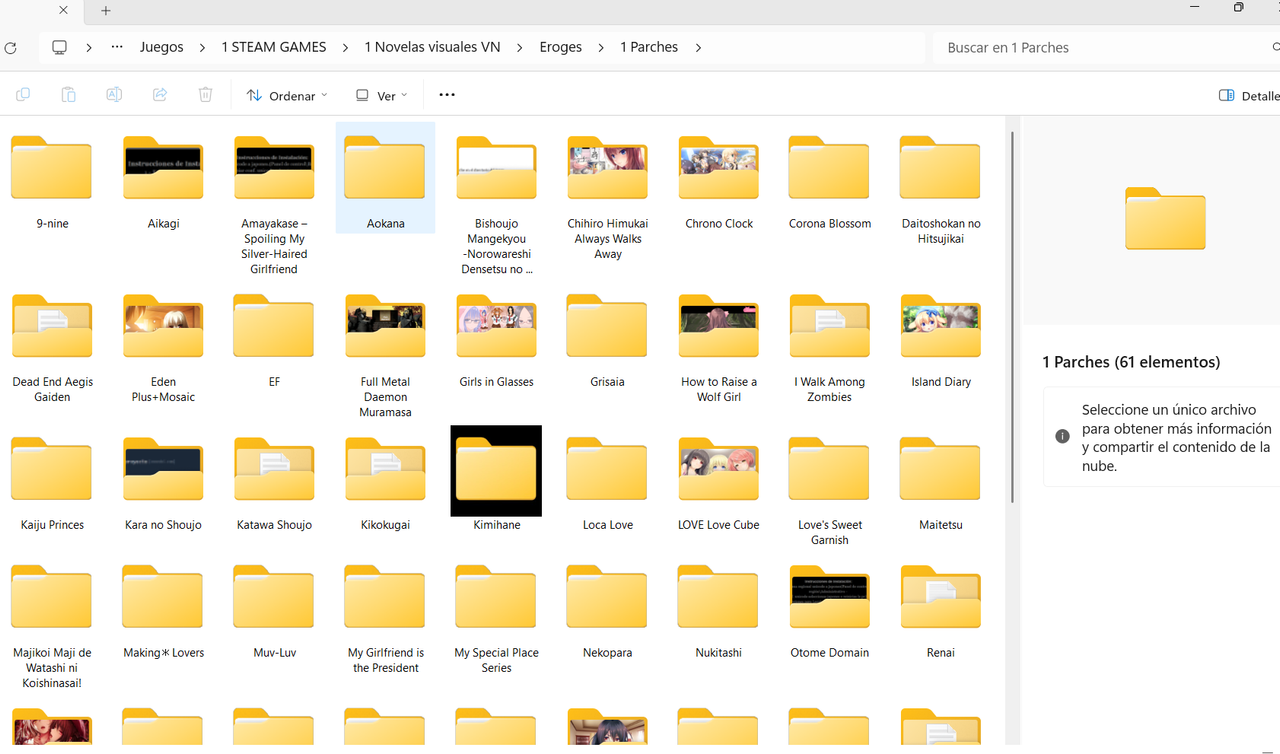Select Chihiro Himukai Always Walks Away folder

click(x=608, y=198)
